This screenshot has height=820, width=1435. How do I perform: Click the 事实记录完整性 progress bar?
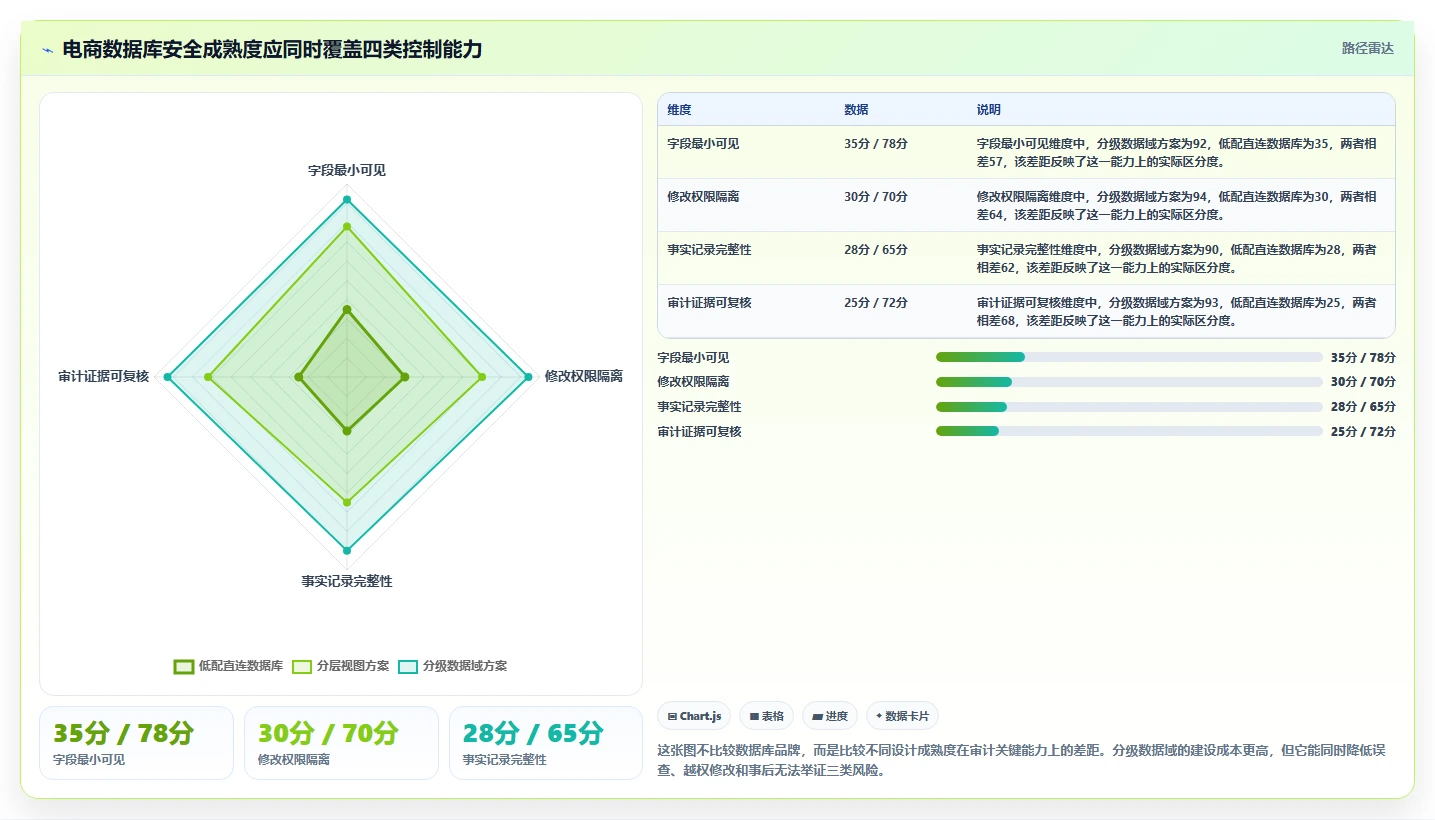coord(1129,407)
